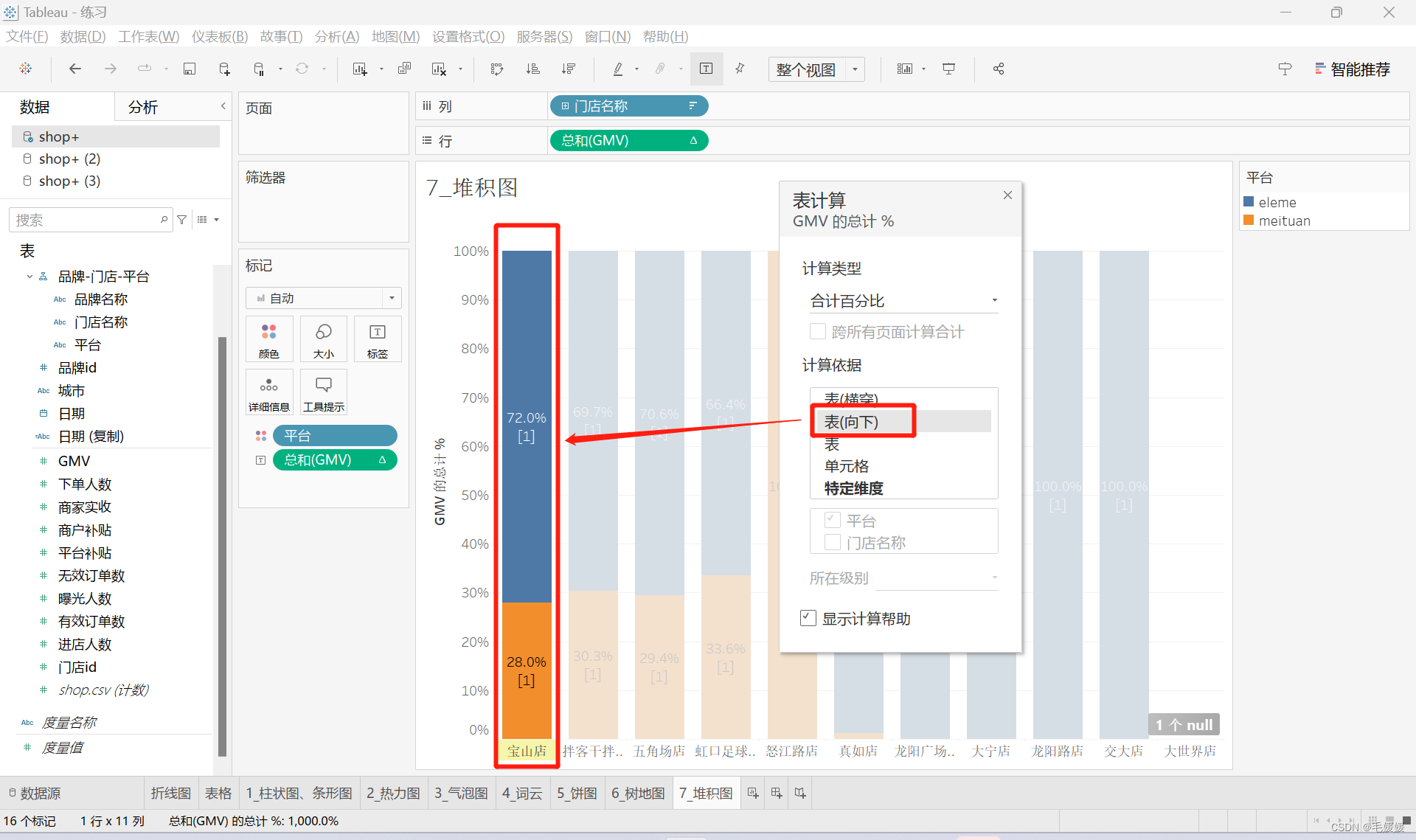The image size is (1416, 840).
Task: Click the meituan orange legend swatch
Action: point(1249,220)
